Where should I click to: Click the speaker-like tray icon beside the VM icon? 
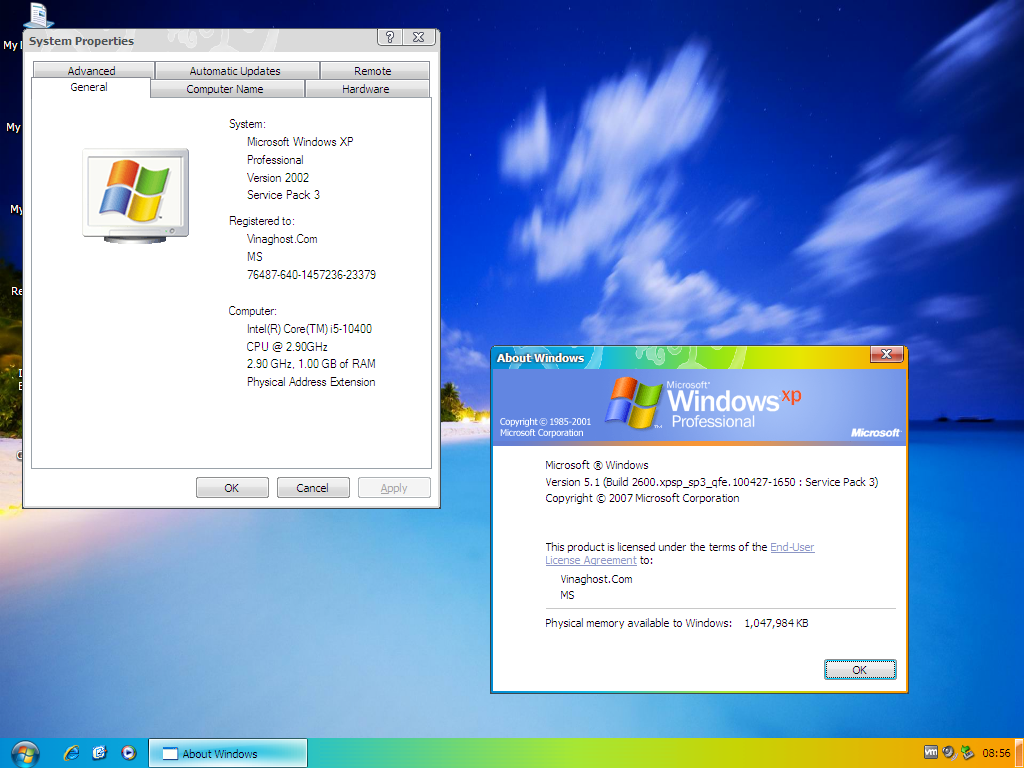click(949, 753)
